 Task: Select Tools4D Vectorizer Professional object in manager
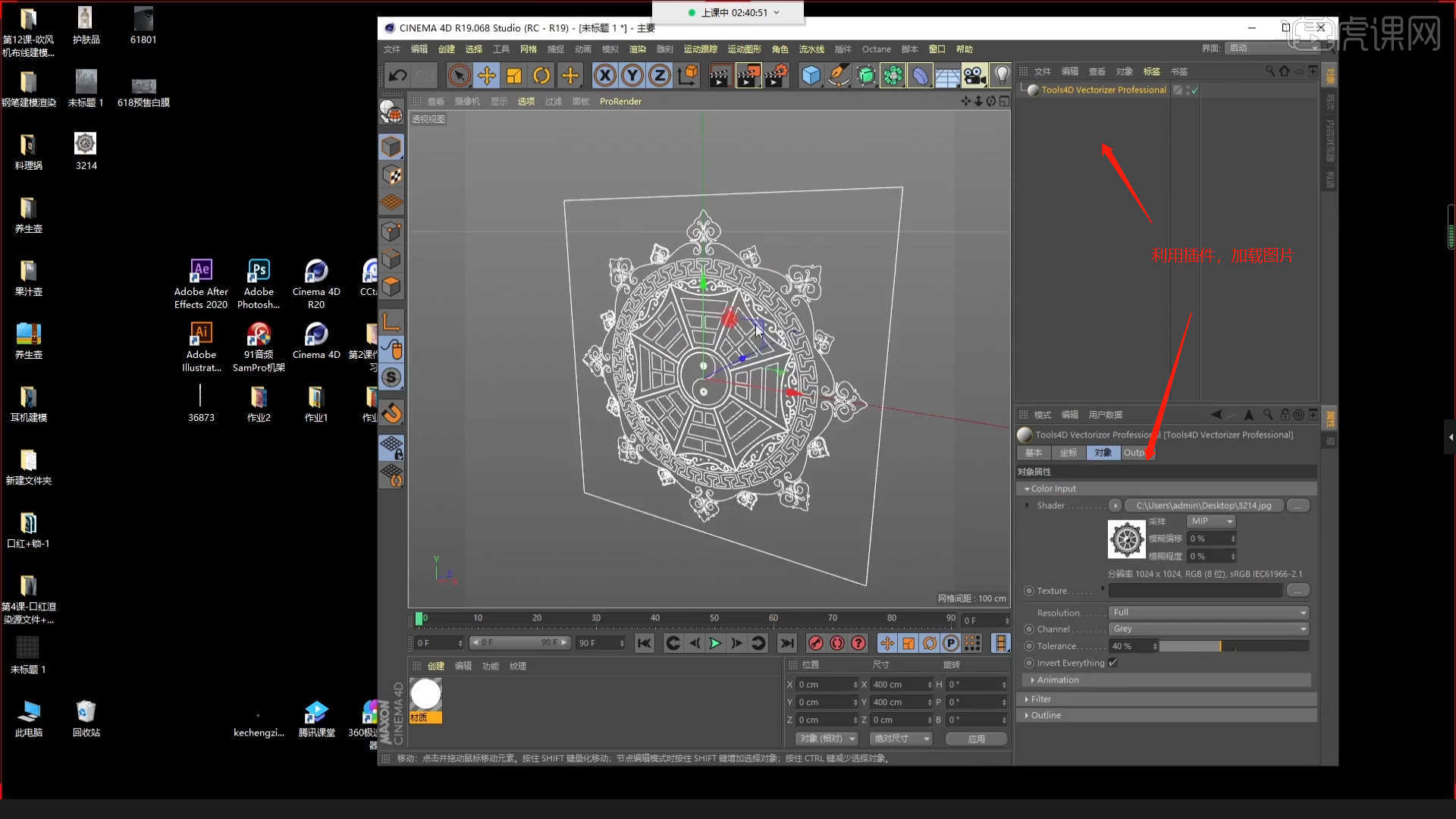1103,89
